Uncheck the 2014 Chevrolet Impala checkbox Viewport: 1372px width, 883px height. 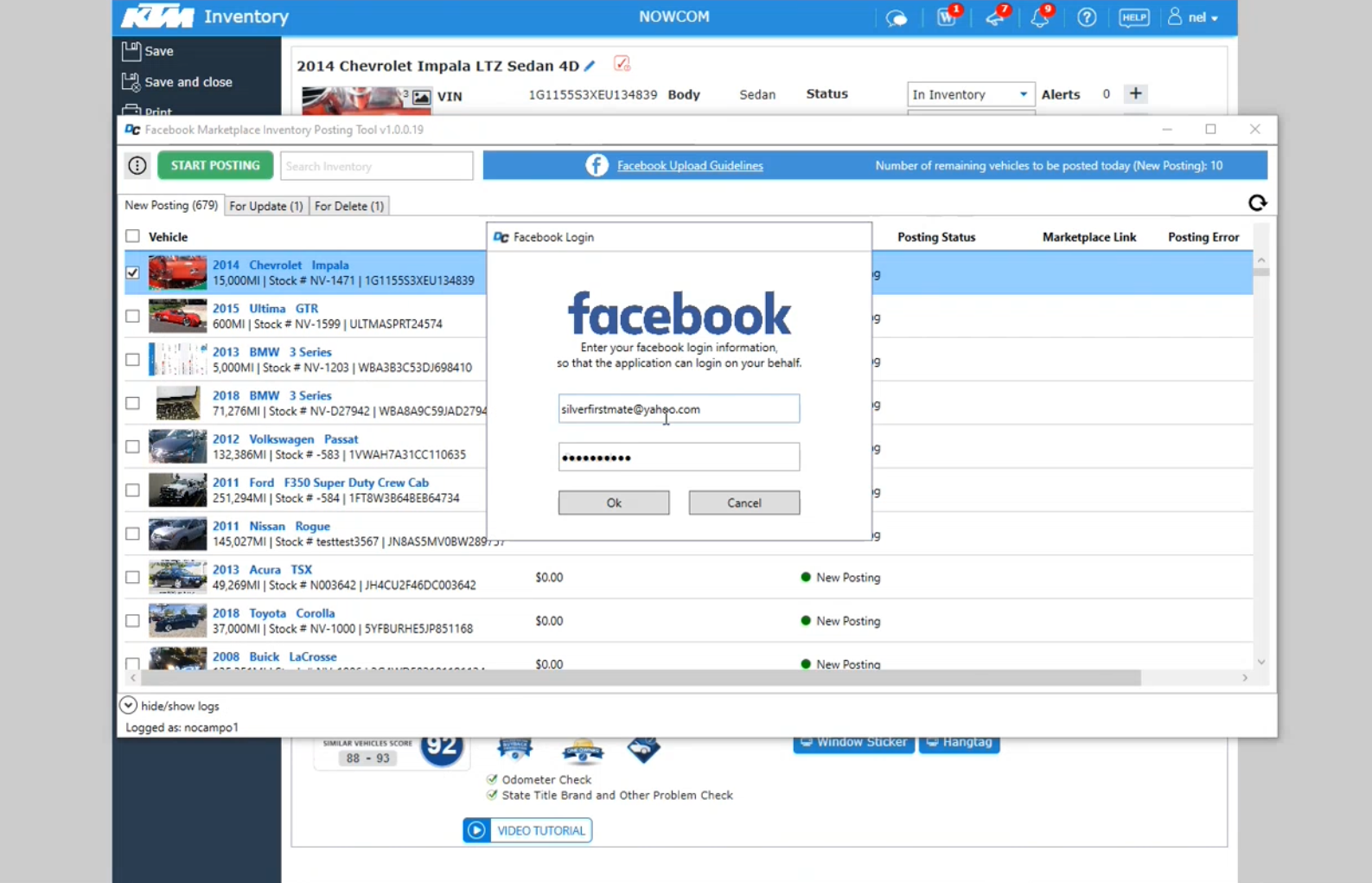click(x=132, y=272)
